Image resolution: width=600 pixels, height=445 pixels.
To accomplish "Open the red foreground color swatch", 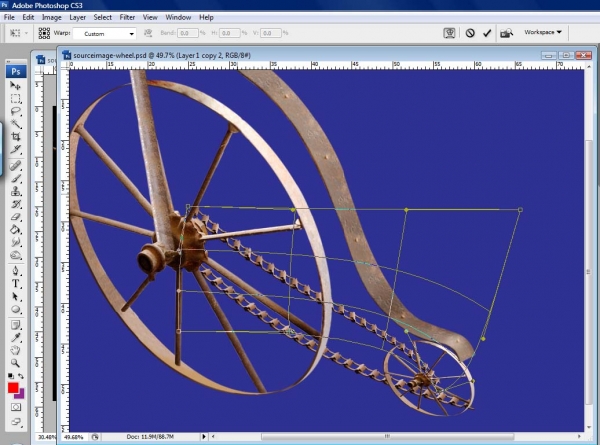I will click(13, 388).
